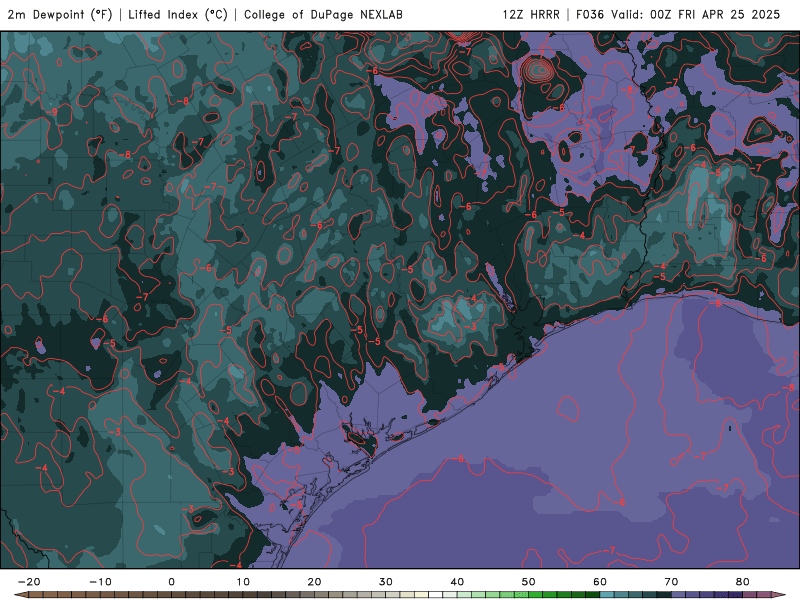The width and height of the screenshot is (800, 600).
Task: Click the 60 label on the color scale
Action: (x=600, y=582)
